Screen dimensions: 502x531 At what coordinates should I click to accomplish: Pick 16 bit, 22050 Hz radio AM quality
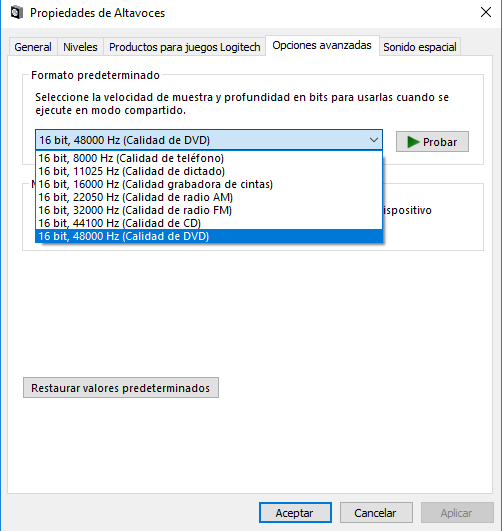coord(209,197)
